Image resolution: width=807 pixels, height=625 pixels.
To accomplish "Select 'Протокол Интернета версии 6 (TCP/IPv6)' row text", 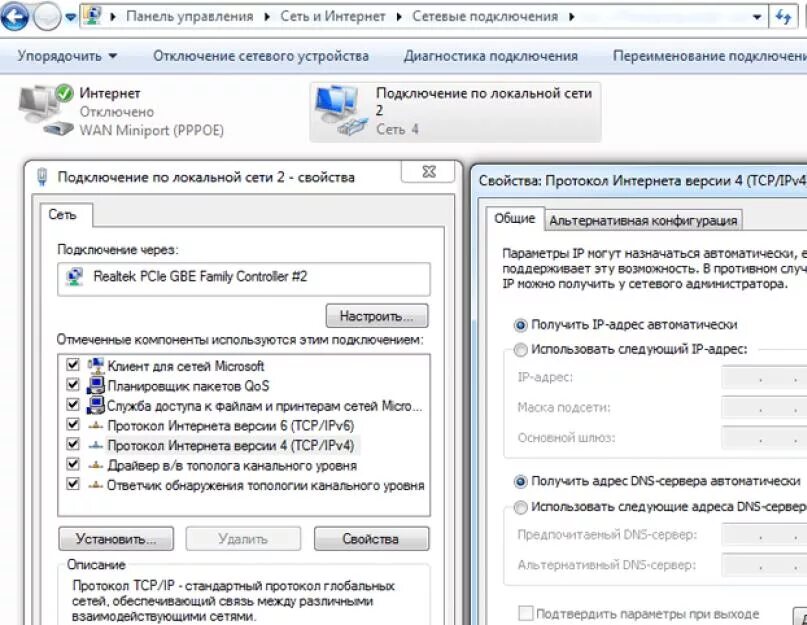I will 231,426.
